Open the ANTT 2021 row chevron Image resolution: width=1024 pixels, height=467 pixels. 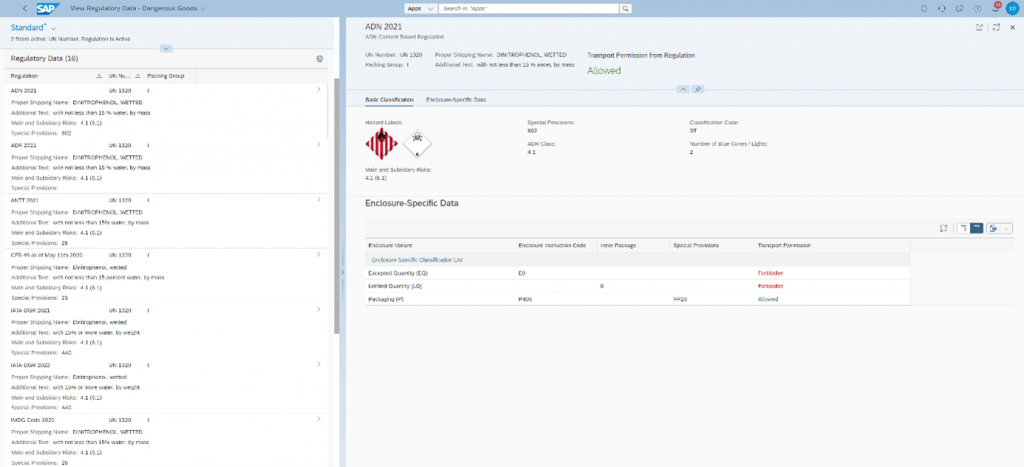point(319,199)
